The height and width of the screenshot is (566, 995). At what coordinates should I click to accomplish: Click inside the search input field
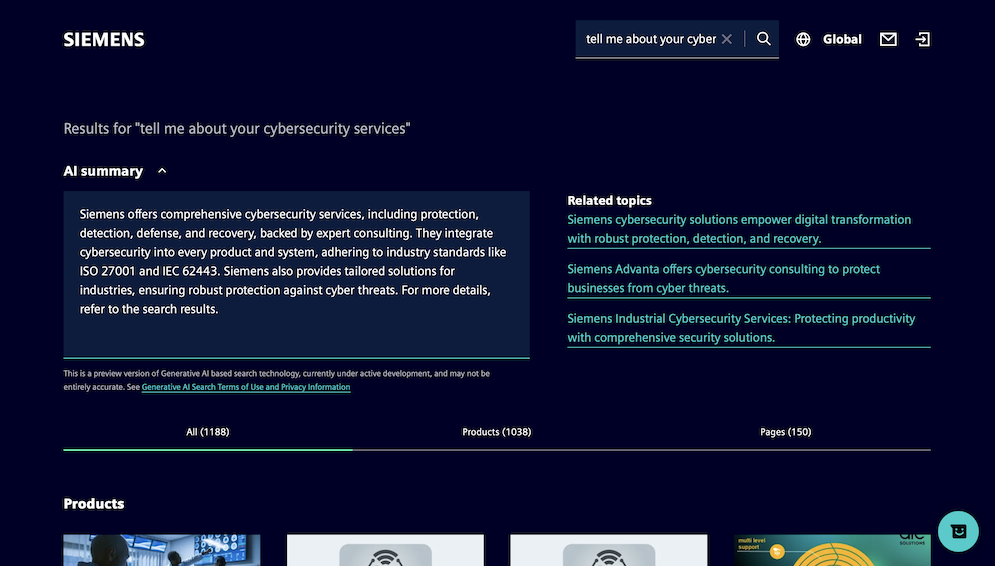click(x=650, y=40)
